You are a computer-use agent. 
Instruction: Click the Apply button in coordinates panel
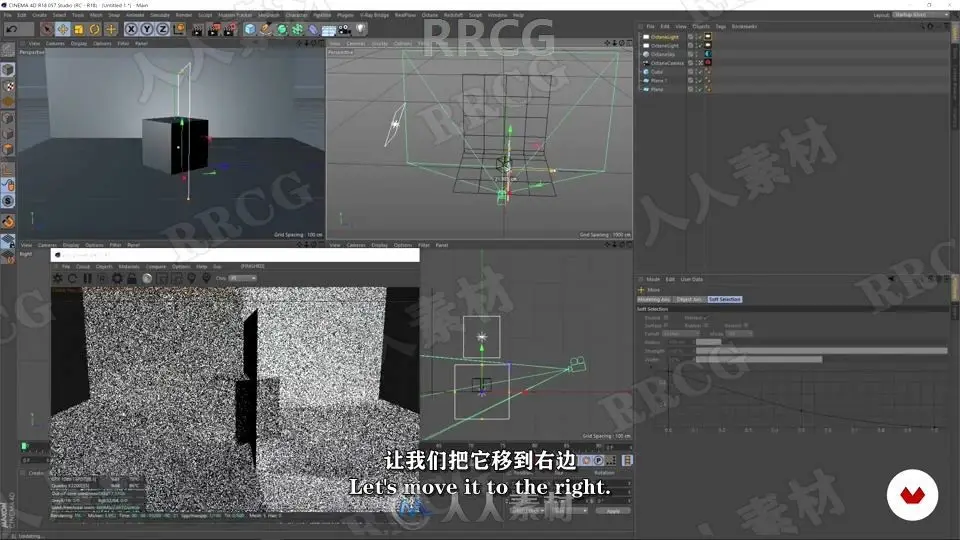(x=613, y=511)
